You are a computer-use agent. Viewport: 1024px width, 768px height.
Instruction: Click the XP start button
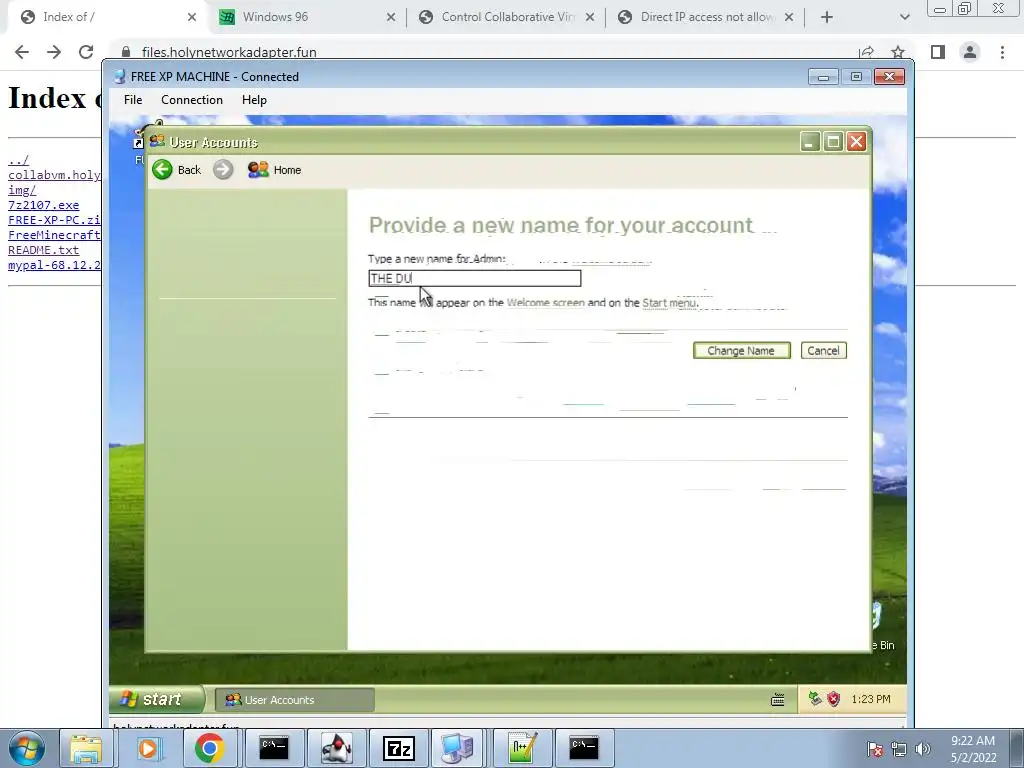[x=157, y=699]
